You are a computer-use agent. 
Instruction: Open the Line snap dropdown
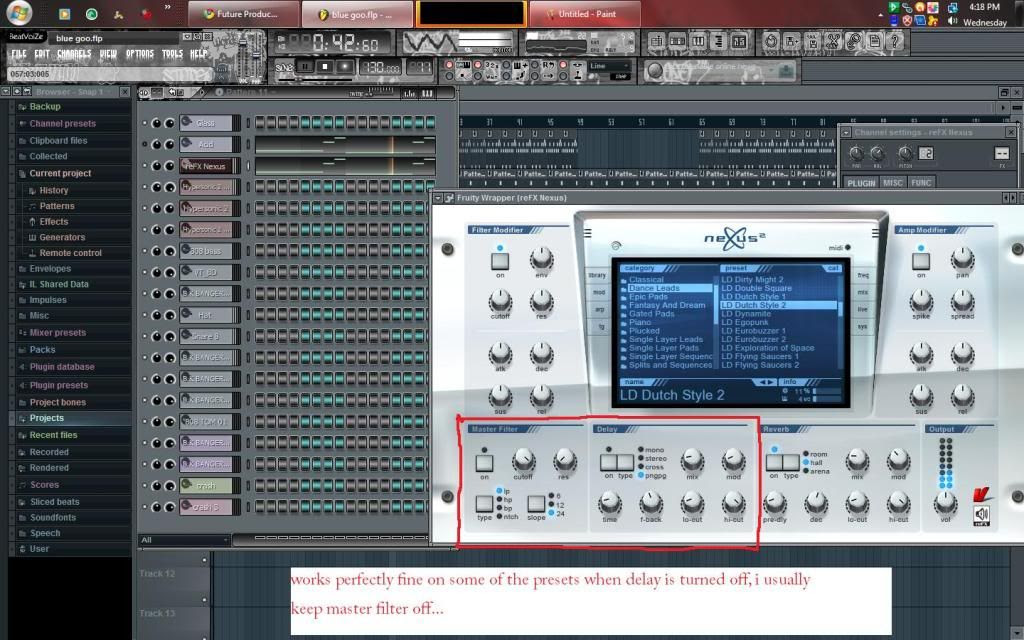(x=609, y=66)
